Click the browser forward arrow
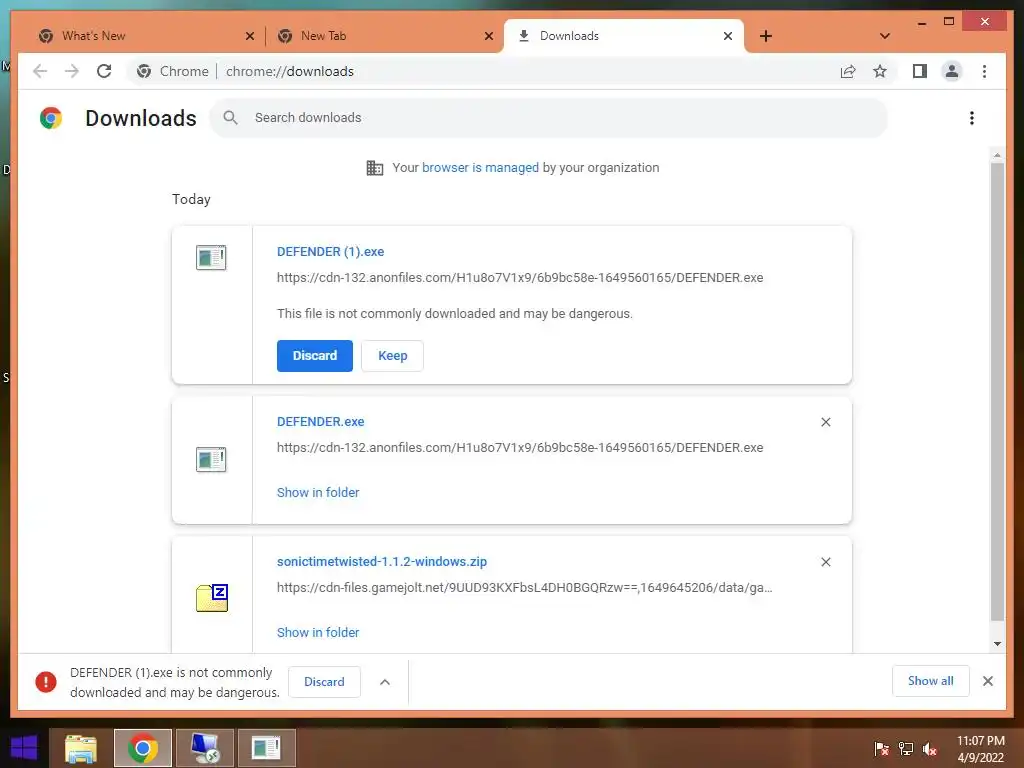1024x768 pixels. point(72,71)
